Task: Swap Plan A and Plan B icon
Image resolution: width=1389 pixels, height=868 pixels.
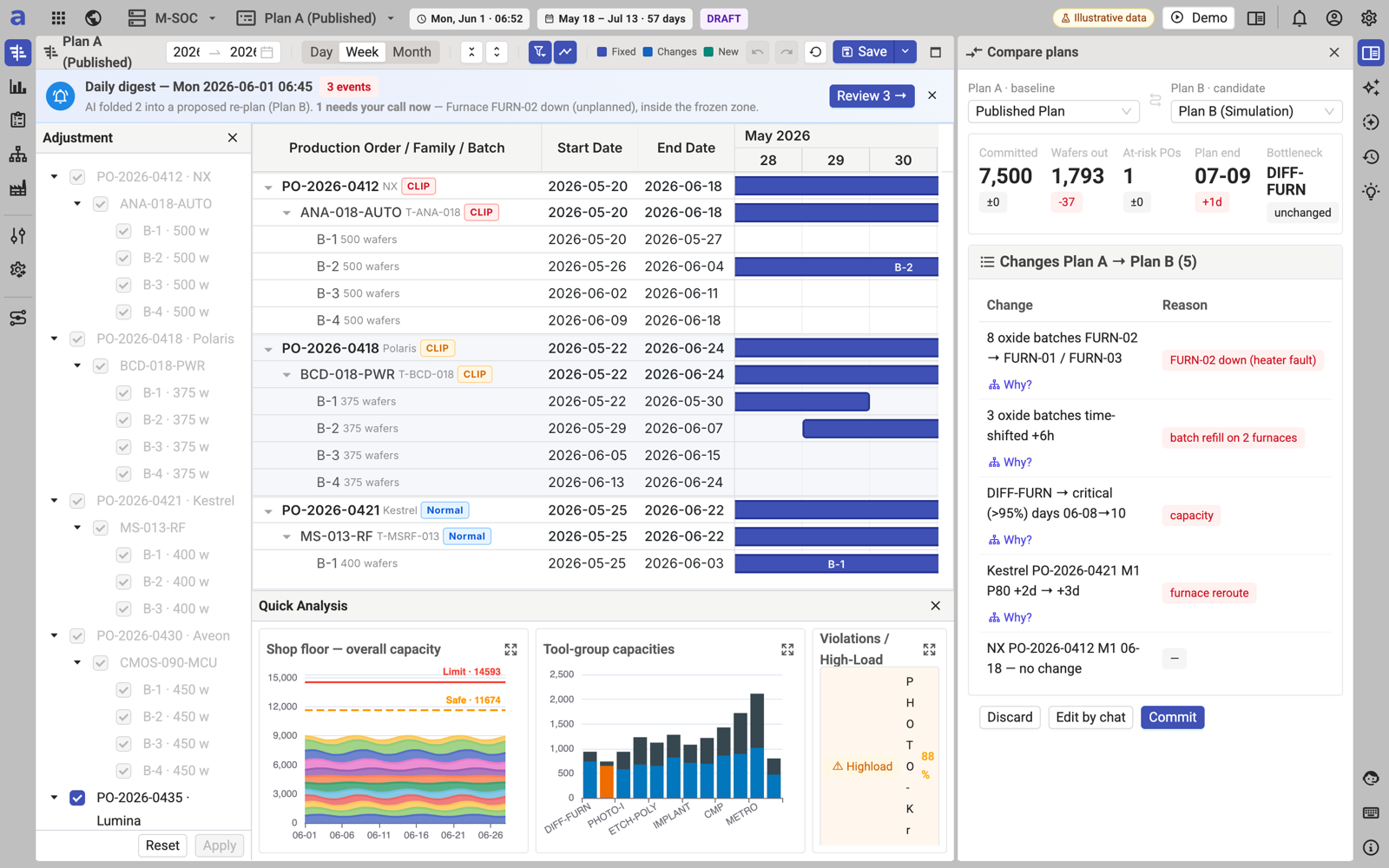Action: (x=1155, y=101)
